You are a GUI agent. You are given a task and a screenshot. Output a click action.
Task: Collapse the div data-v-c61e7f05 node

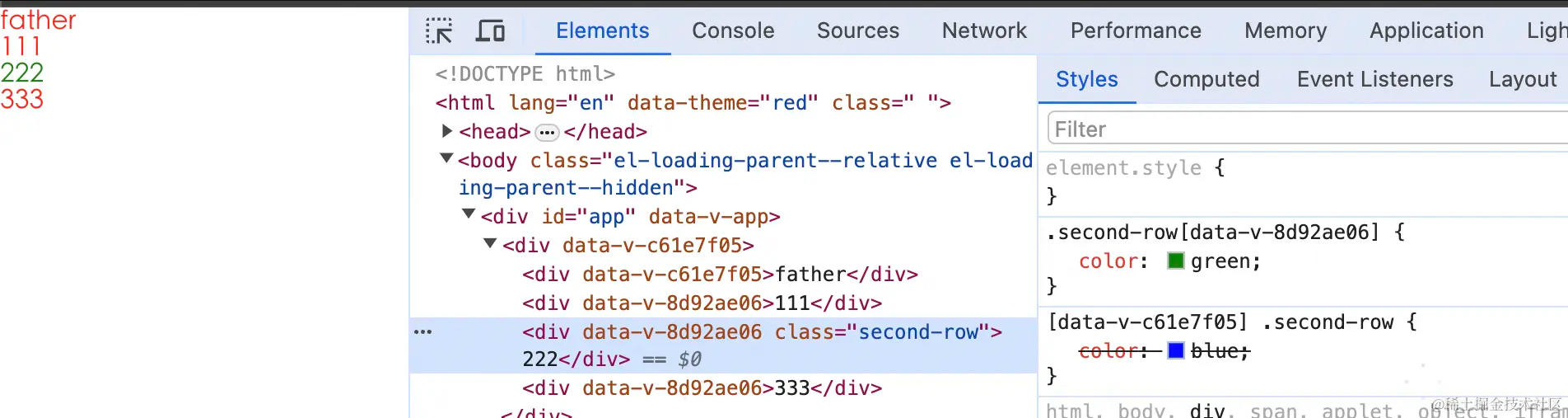point(490,243)
